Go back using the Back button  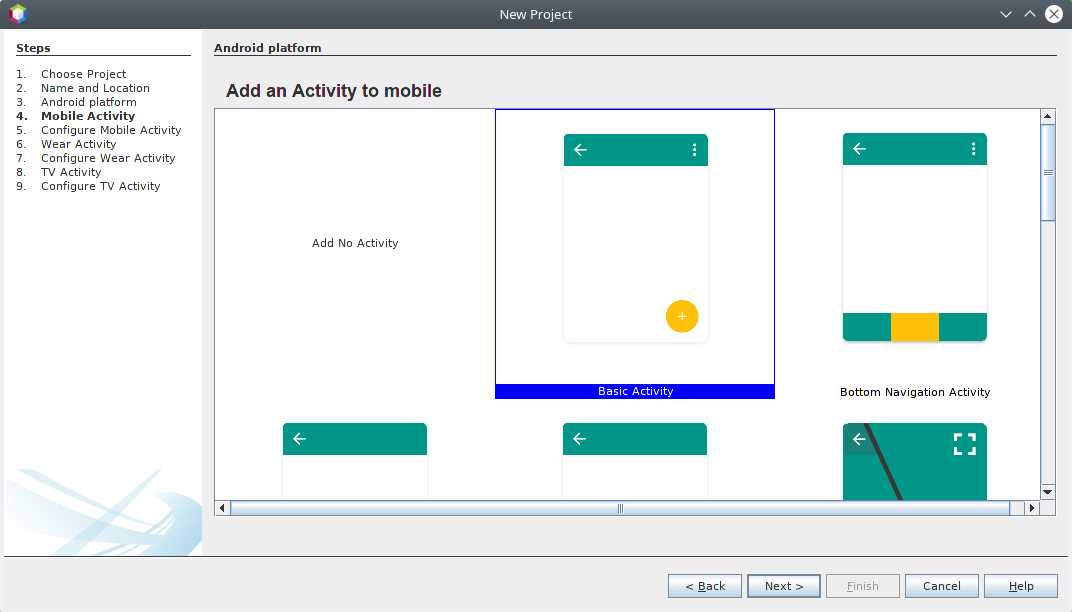point(704,585)
